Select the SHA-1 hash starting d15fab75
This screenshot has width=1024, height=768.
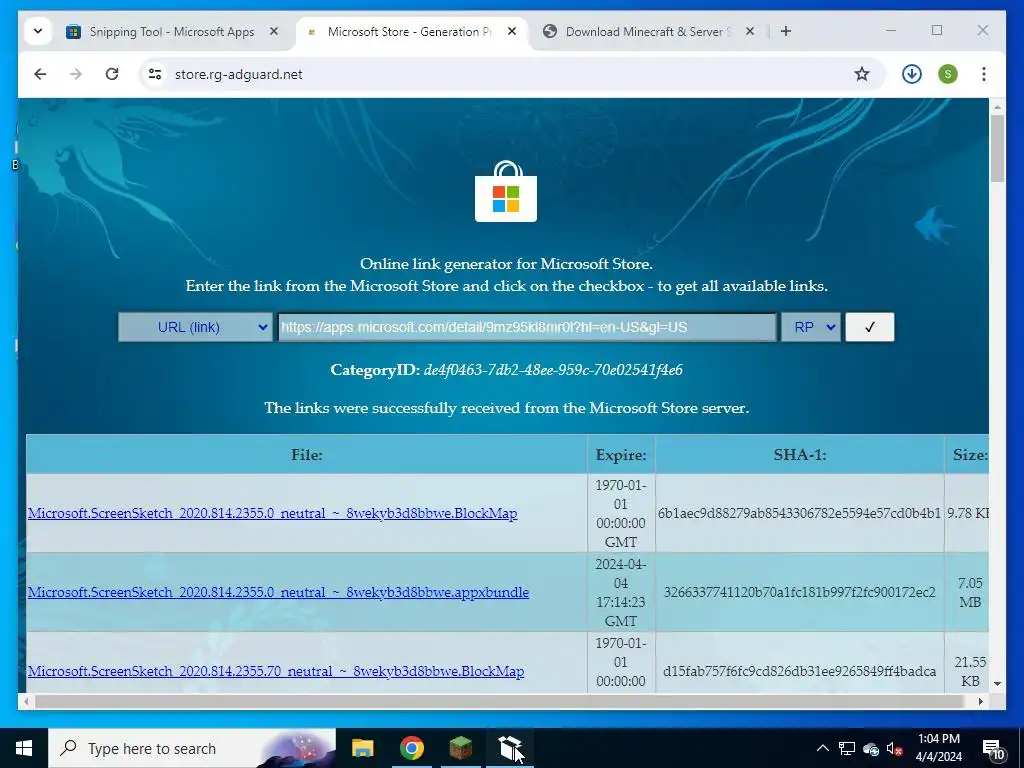pyautogui.click(x=799, y=671)
